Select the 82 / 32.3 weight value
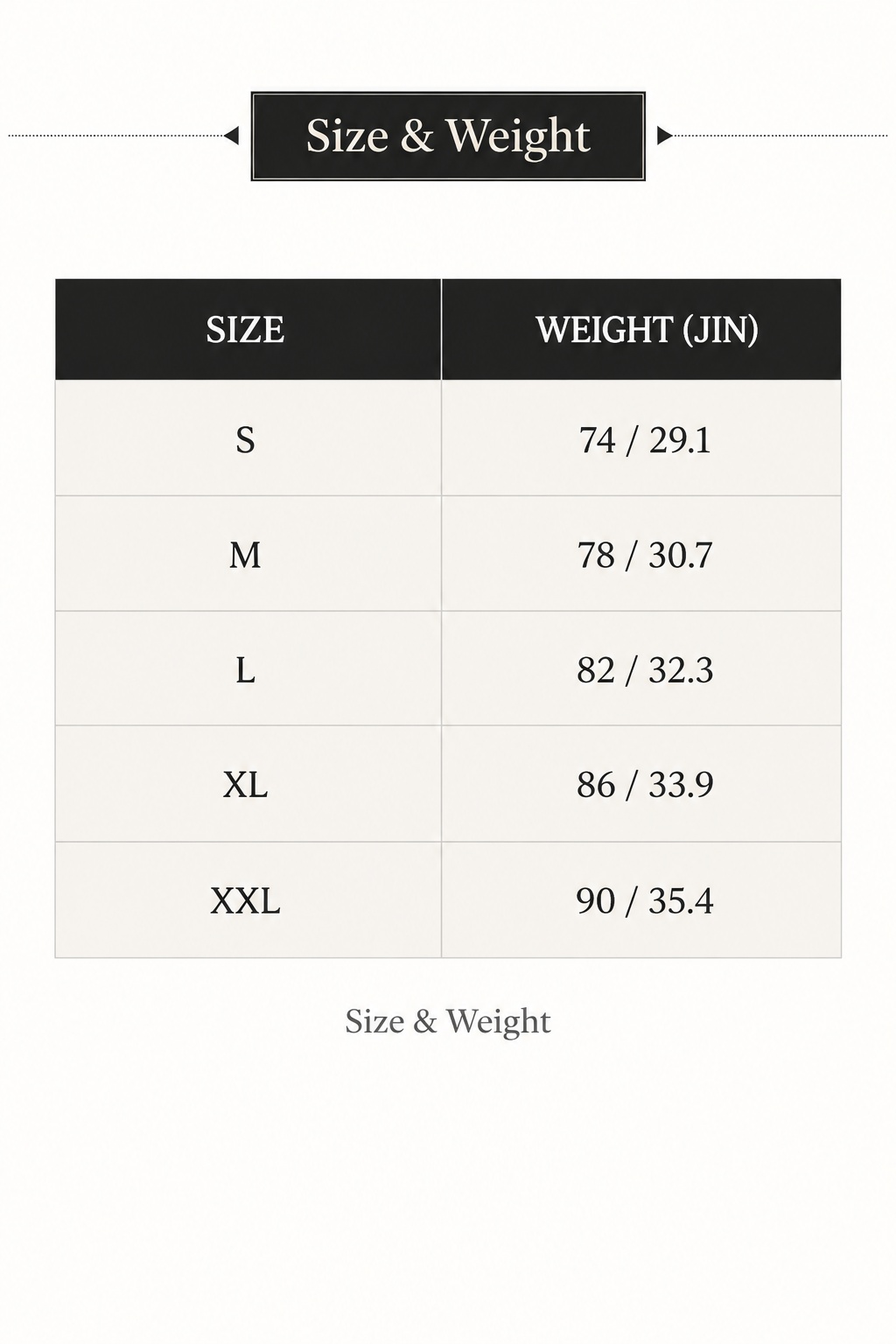The height and width of the screenshot is (1344, 896). tap(645, 669)
